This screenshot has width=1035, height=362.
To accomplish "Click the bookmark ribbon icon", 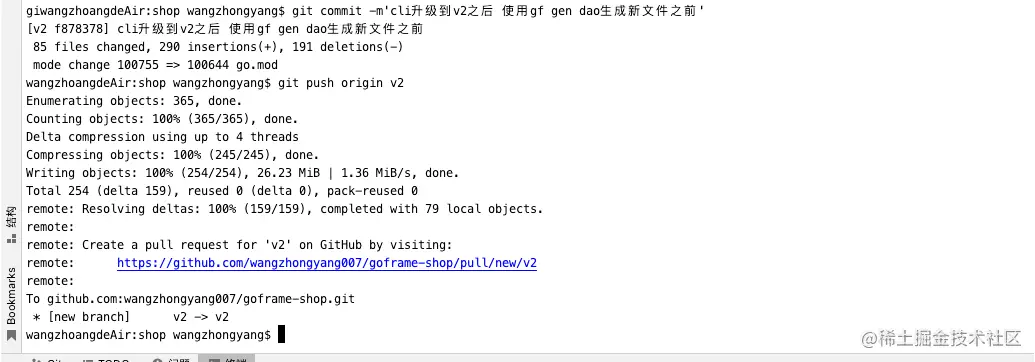I will point(11,335).
